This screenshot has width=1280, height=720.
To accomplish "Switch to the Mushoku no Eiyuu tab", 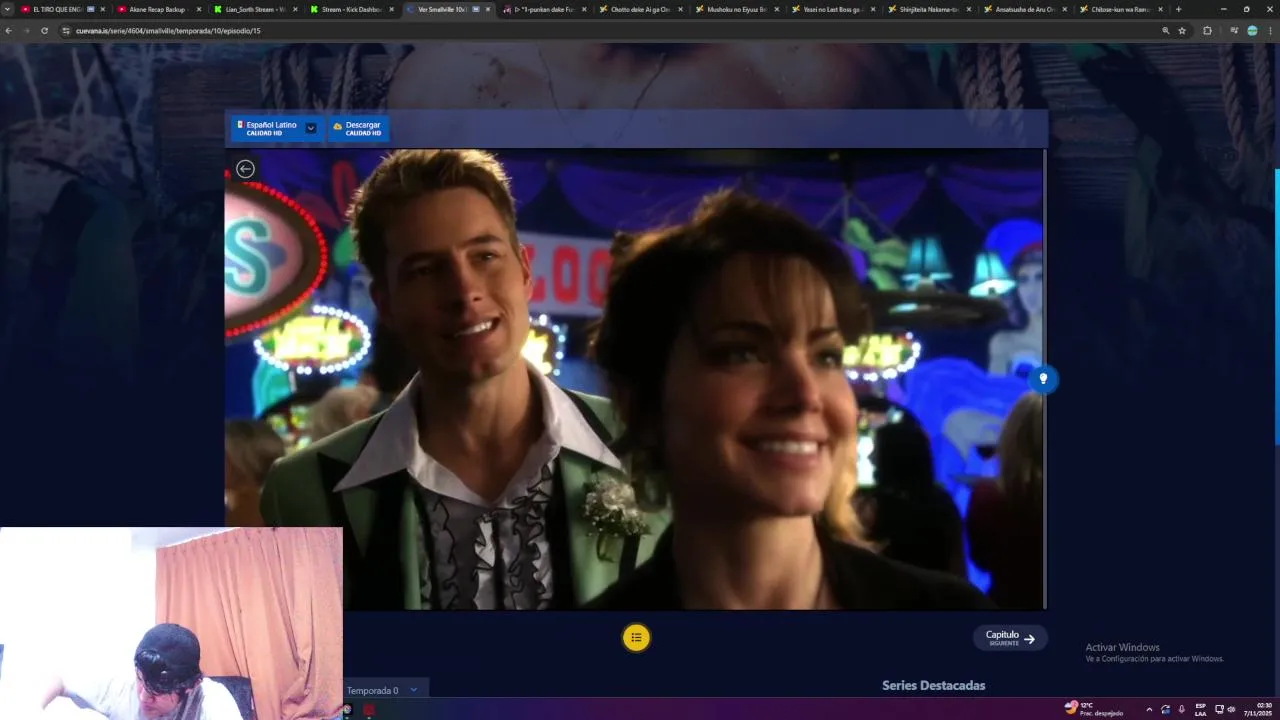I will [737, 9].
